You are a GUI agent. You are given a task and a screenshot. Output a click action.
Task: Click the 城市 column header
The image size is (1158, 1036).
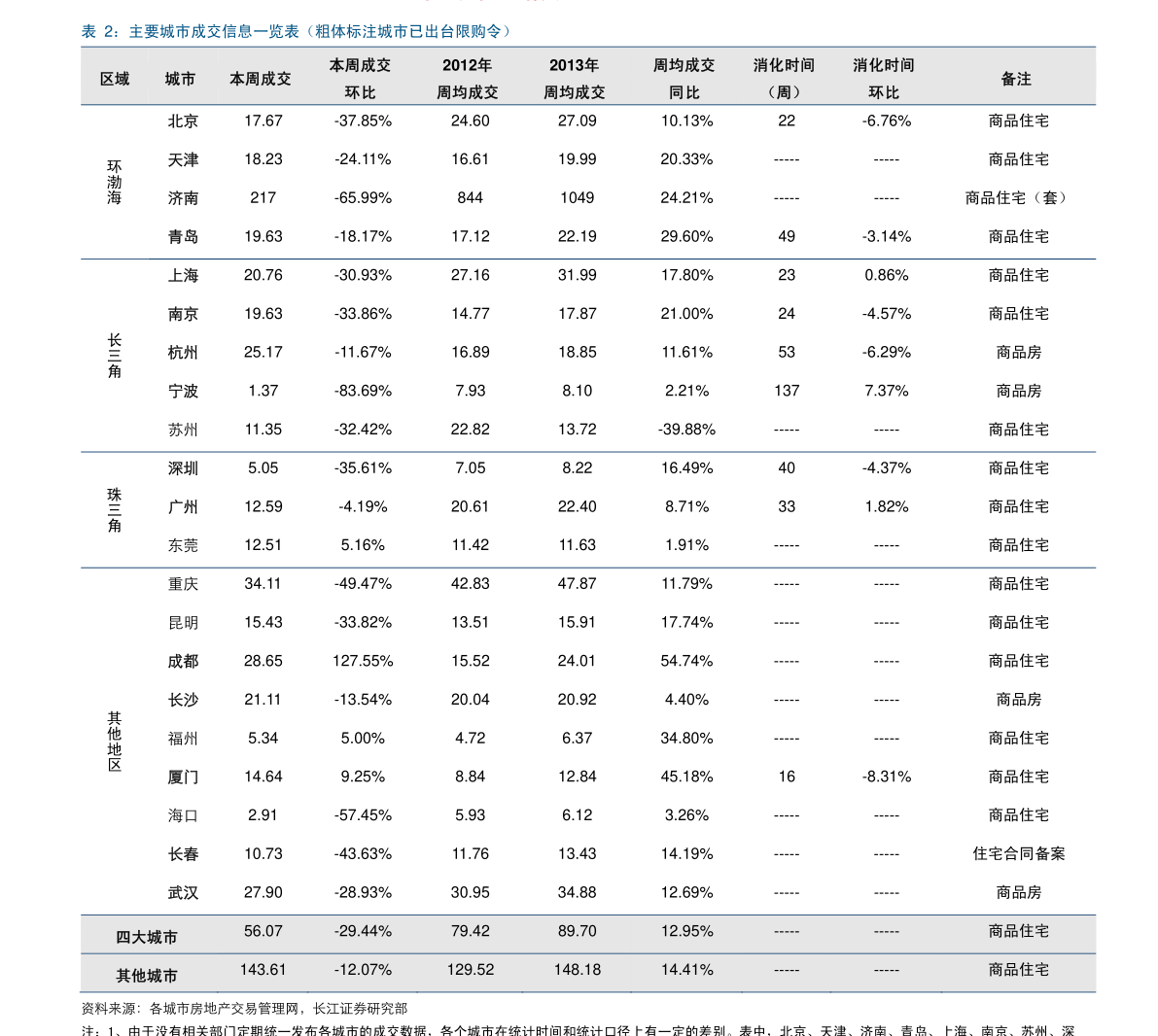(x=180, y=79)
